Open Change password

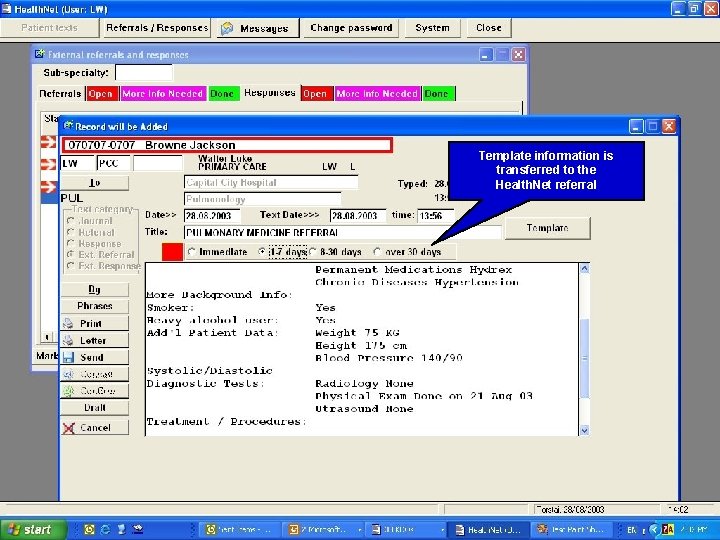tap(351, 28)
